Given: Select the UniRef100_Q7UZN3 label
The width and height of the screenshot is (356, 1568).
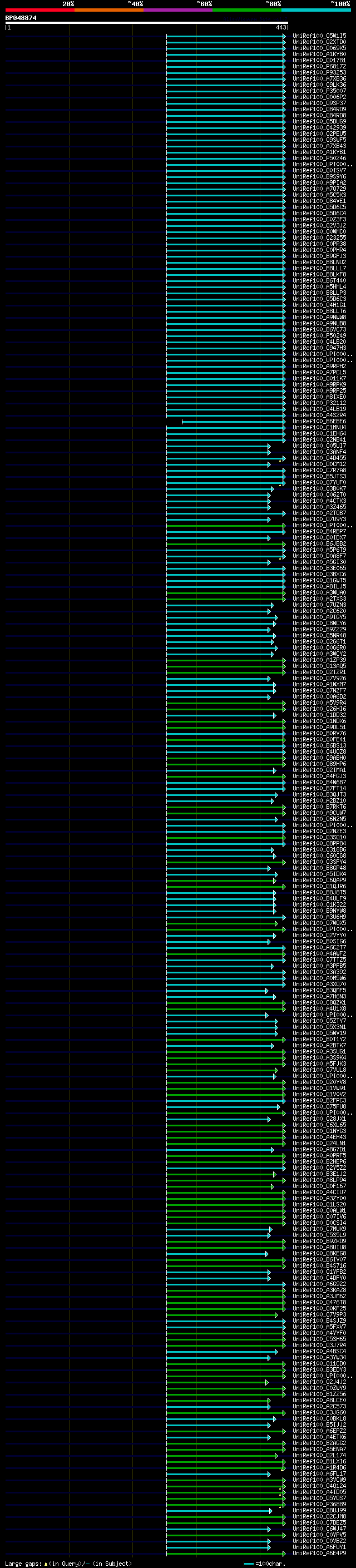Looking at the screenshot, I should coord(319,605).
